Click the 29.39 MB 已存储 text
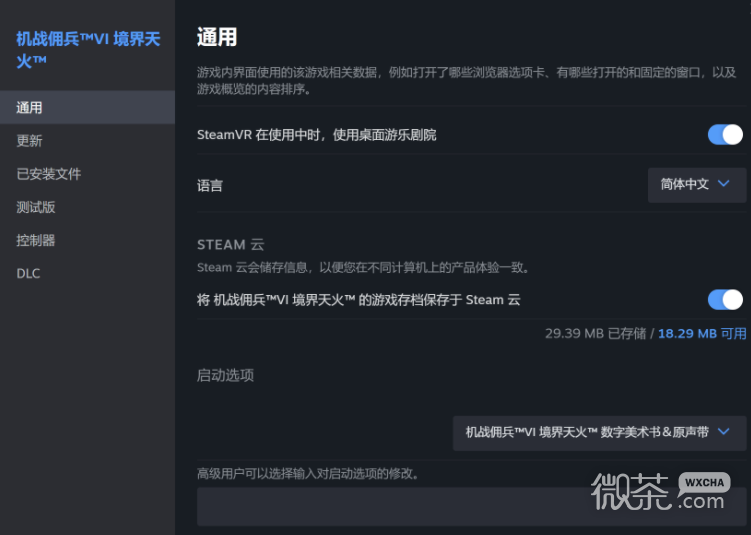Viewport: 751px width, 535px height. click(x=595, y=333)
